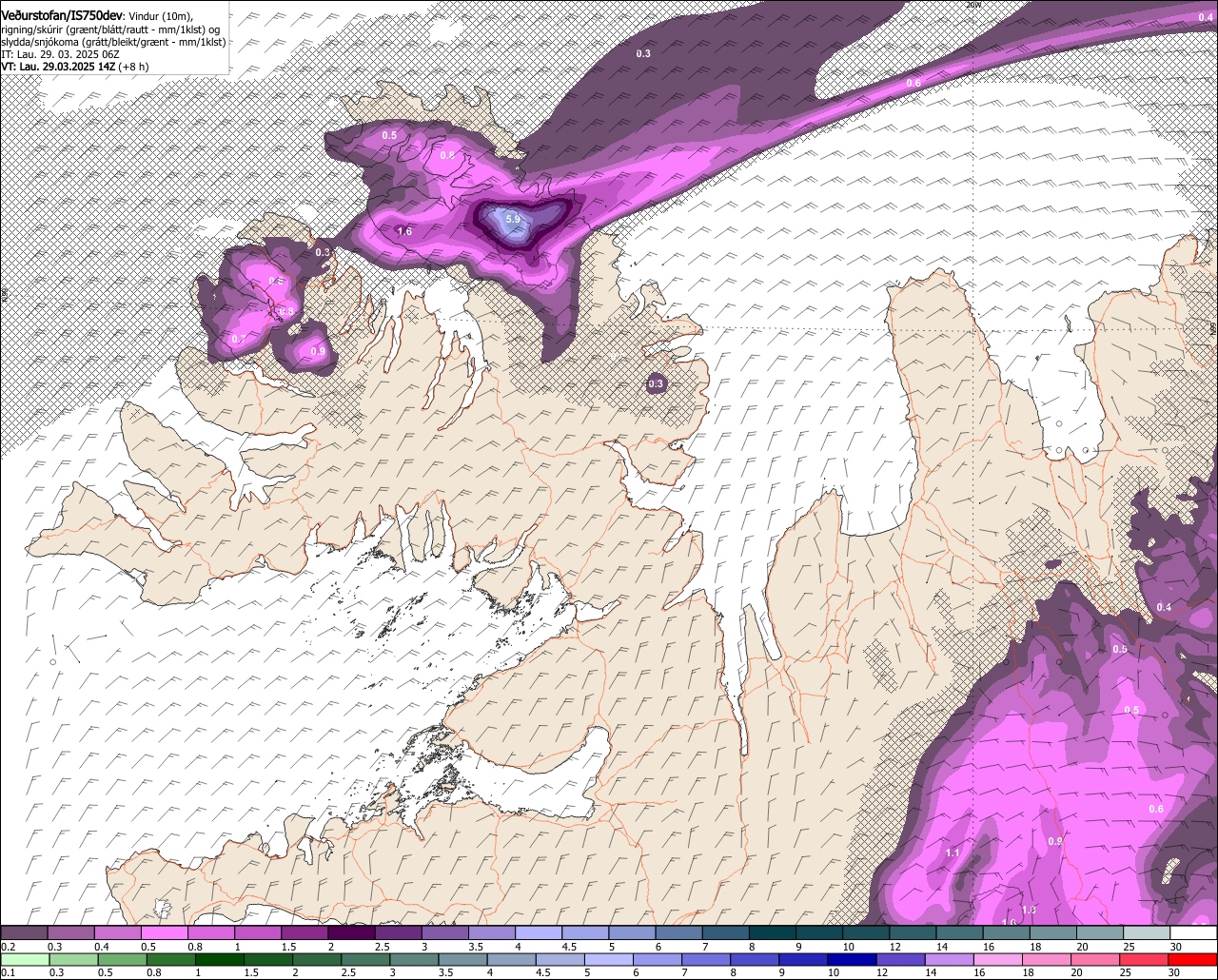Screen dimensions: 1218x980
Task: Select upper legend swatch between 2 and 2.5
Action: tap(351, 933)
